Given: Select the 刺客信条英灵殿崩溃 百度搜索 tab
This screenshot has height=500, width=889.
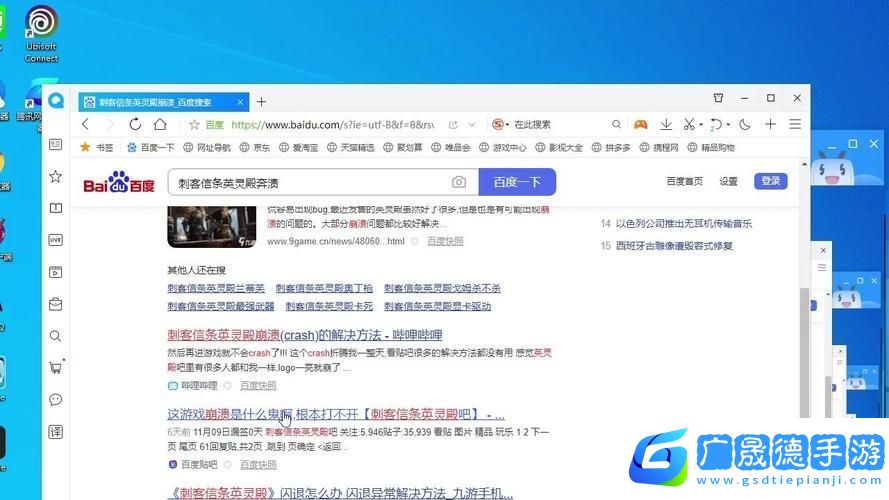Looking at the screenshot, I should [x=164, y=102].
